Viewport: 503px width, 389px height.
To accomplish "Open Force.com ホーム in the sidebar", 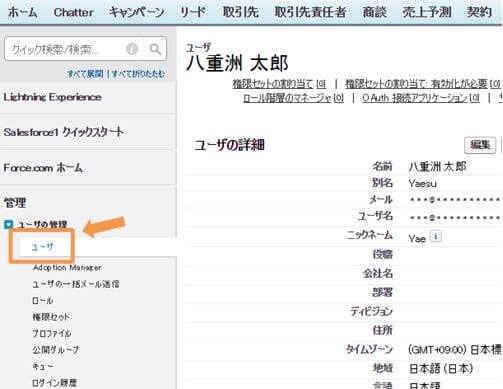I will 43,167.
